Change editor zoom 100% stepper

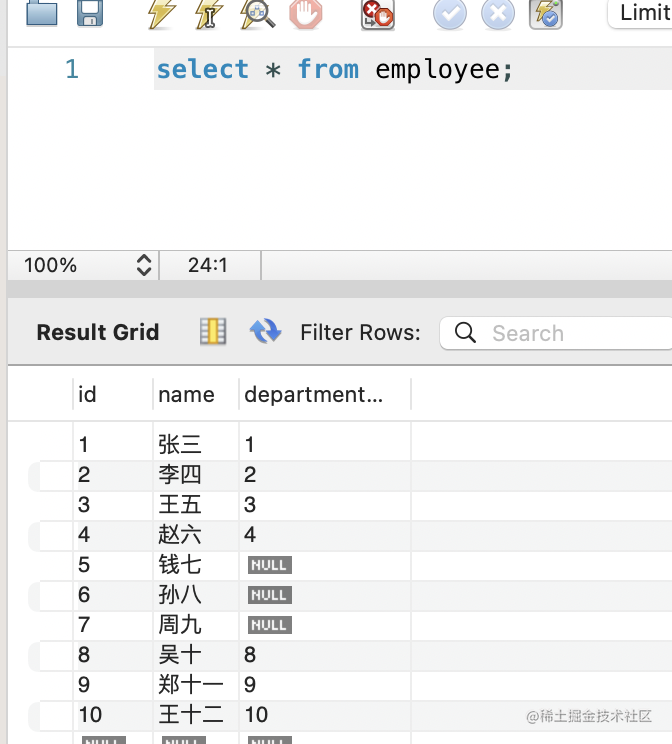click(x=144, y=265)
